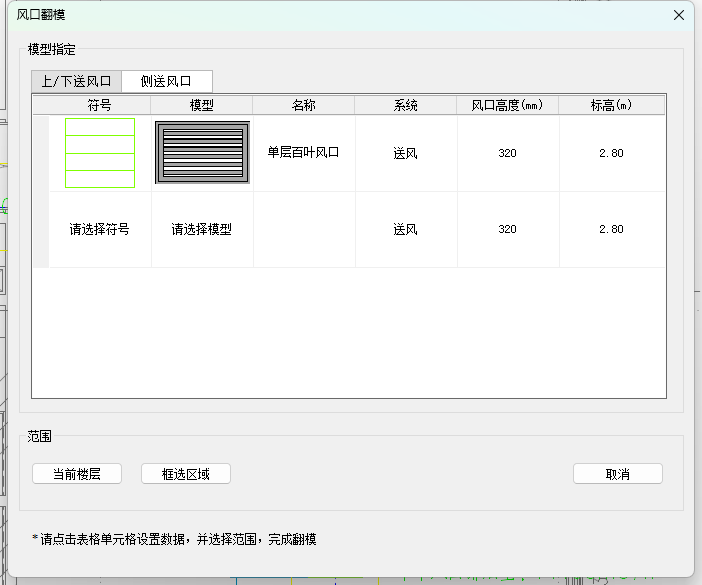702x585 pixels.
Task: Click the 符号 column header
Action: pyautogui.click(x=100, y=105)
